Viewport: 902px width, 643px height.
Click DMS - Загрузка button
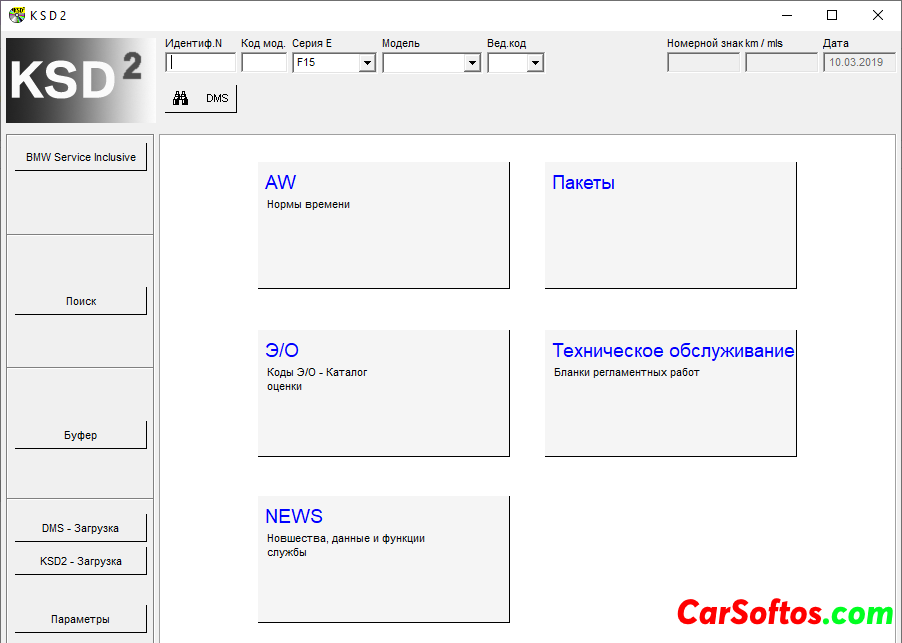click(x=81, y=528)
